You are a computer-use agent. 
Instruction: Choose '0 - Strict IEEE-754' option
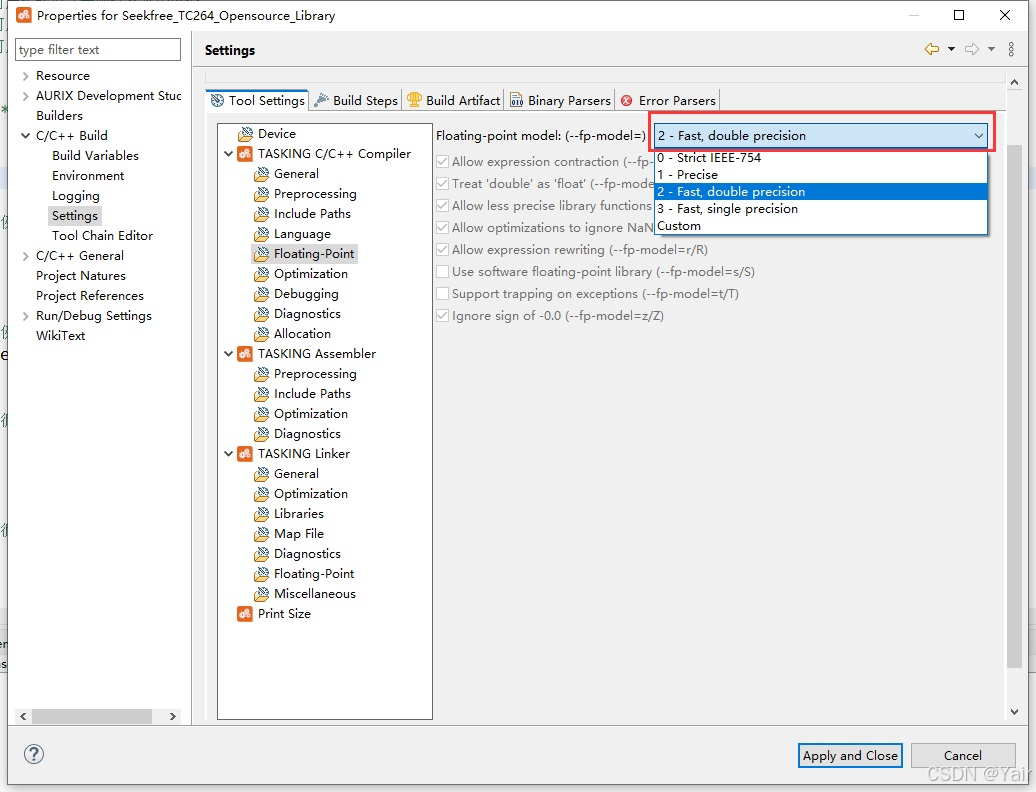pos(821,158)
